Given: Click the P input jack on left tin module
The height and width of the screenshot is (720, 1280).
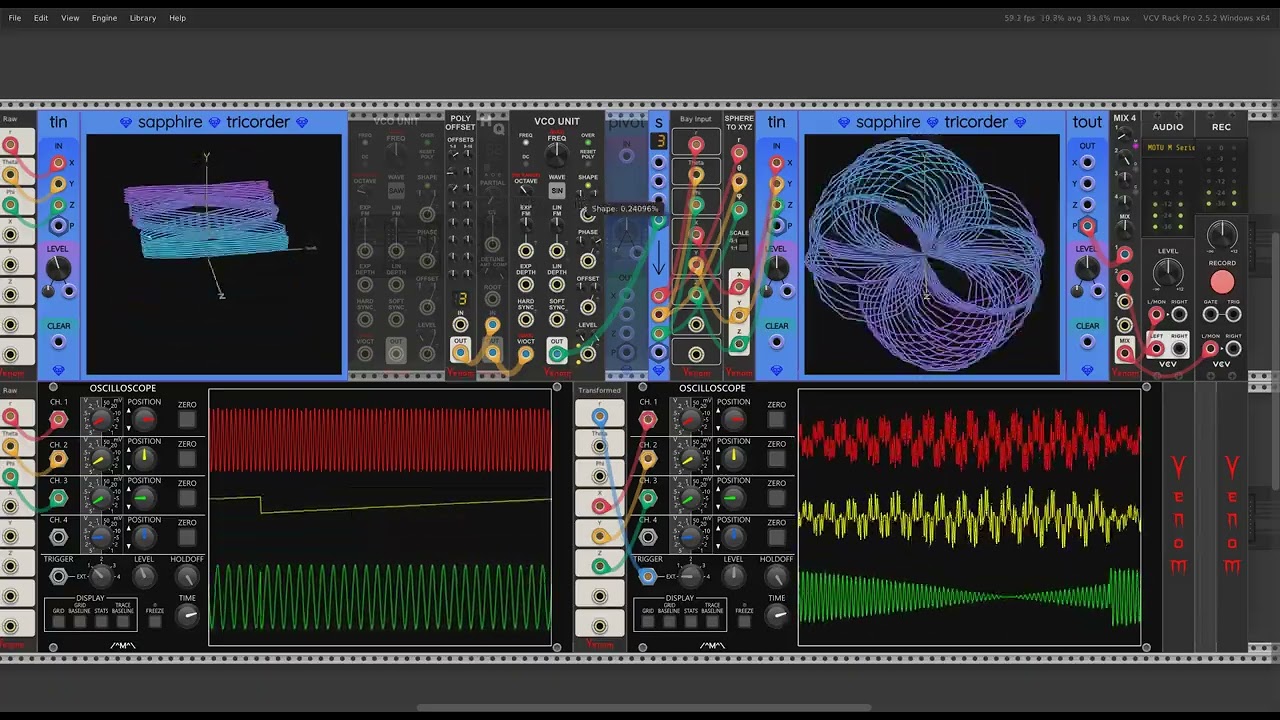Looking at the screenshot, I should pos(58,226).
